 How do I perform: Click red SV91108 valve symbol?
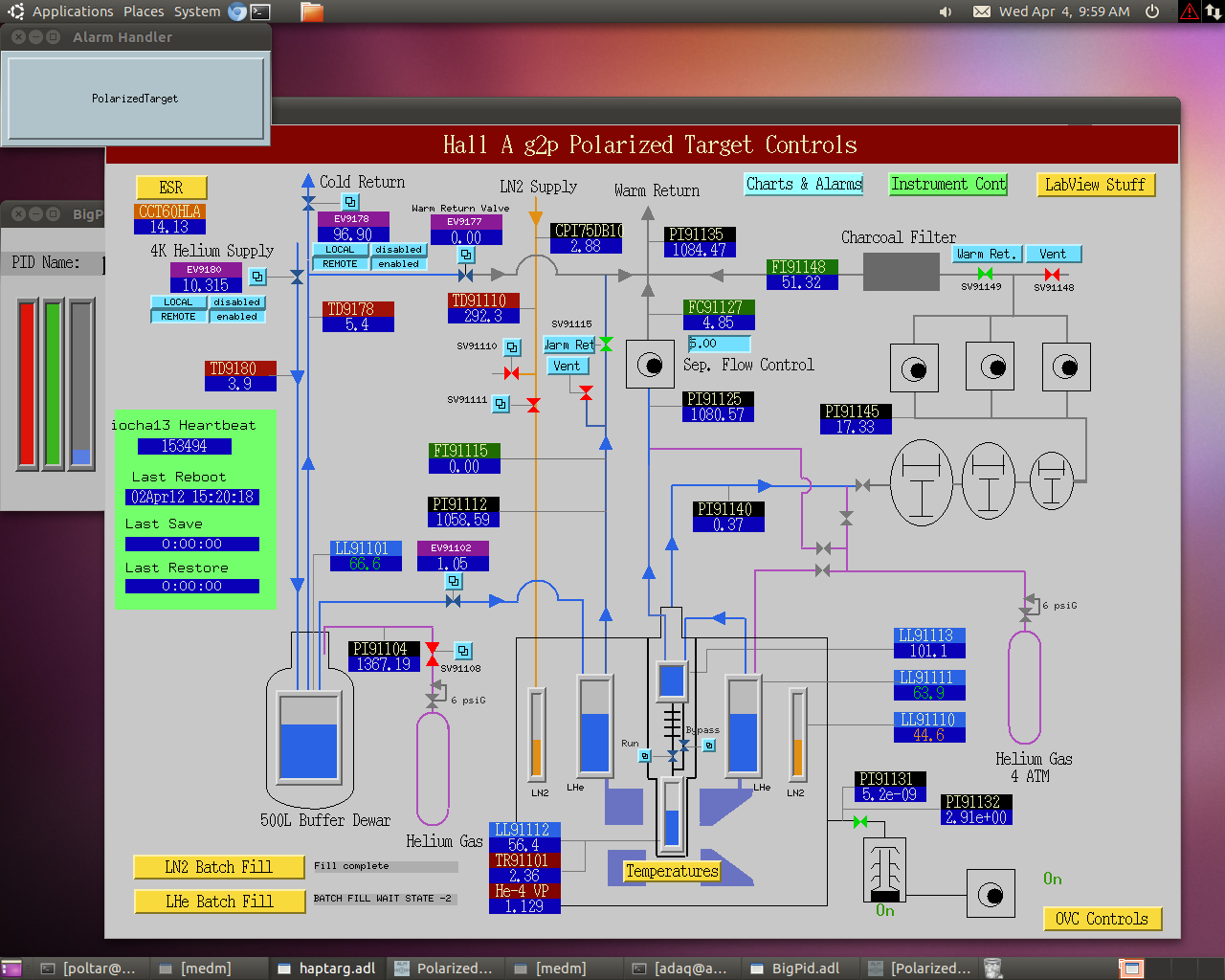(x=433, y=656)
